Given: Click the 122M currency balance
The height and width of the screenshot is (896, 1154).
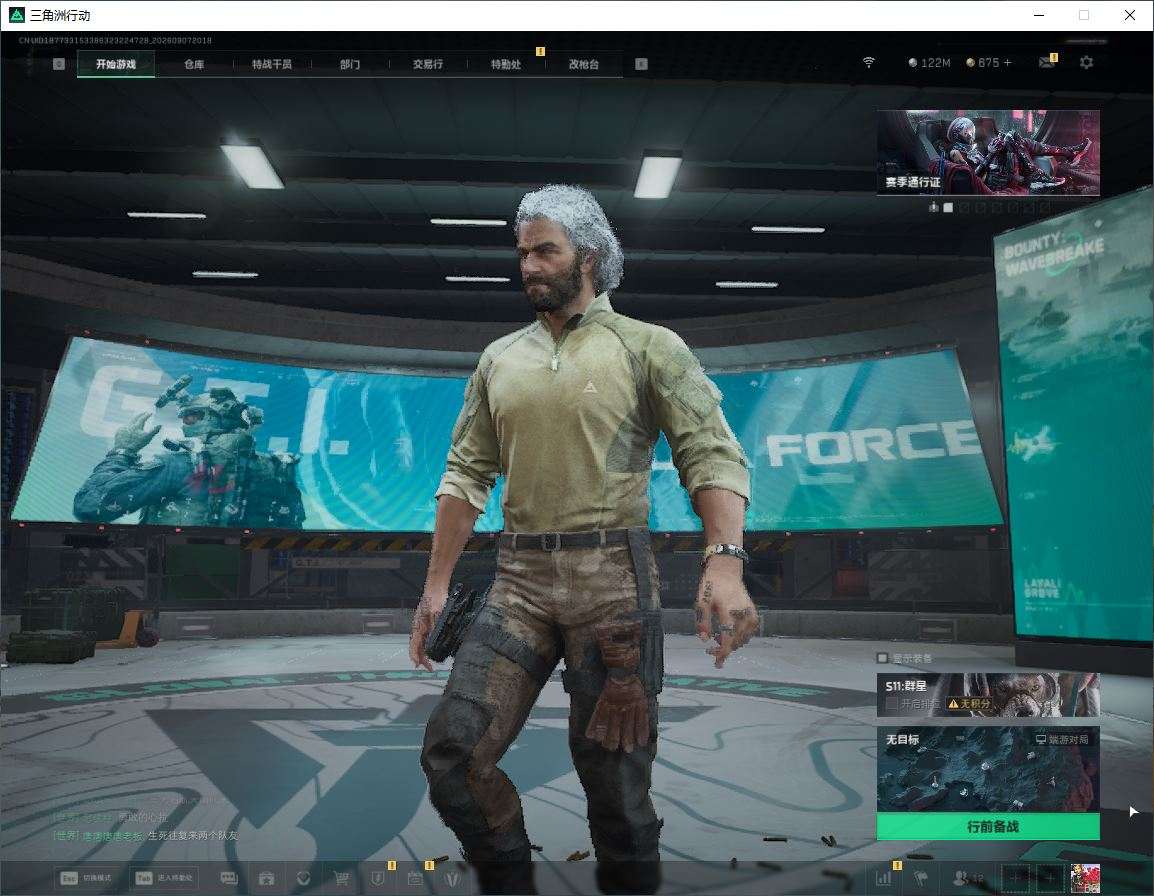Looking at the screenshot, I should coord(930,63).
